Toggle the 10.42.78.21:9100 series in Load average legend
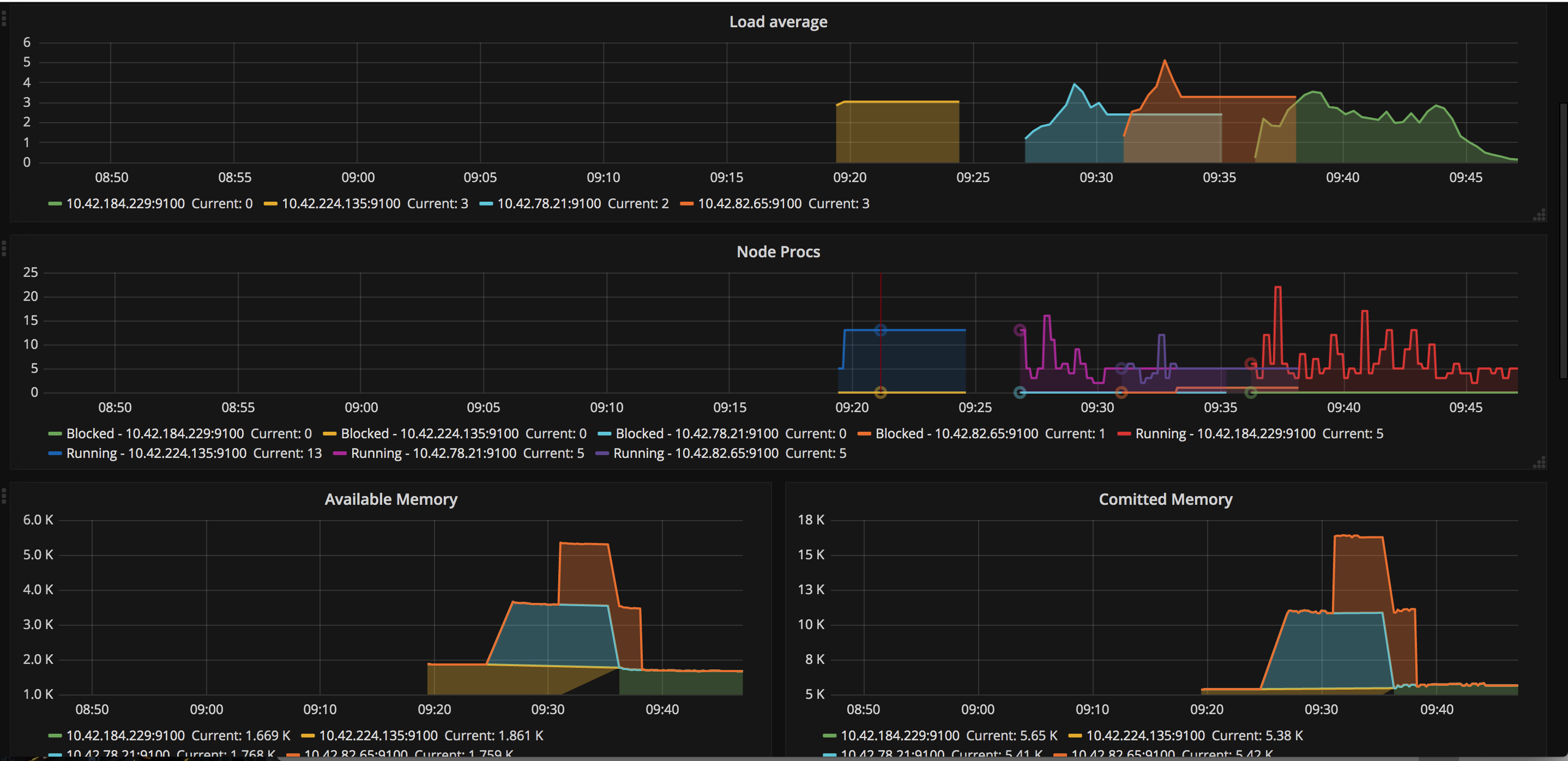Screen dimensions: 1568x761 (x=548, y=203)
